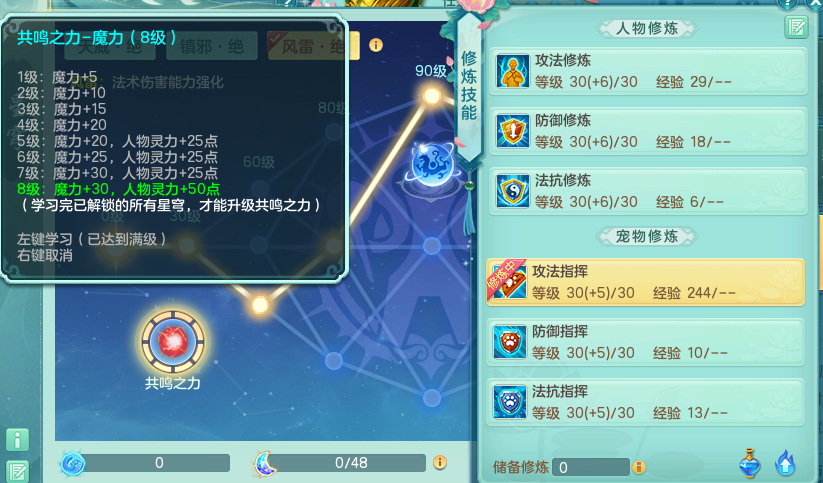Click the blue flame upgrade arrow icon
Screen dimensions: 823x483
coord(785,464)
